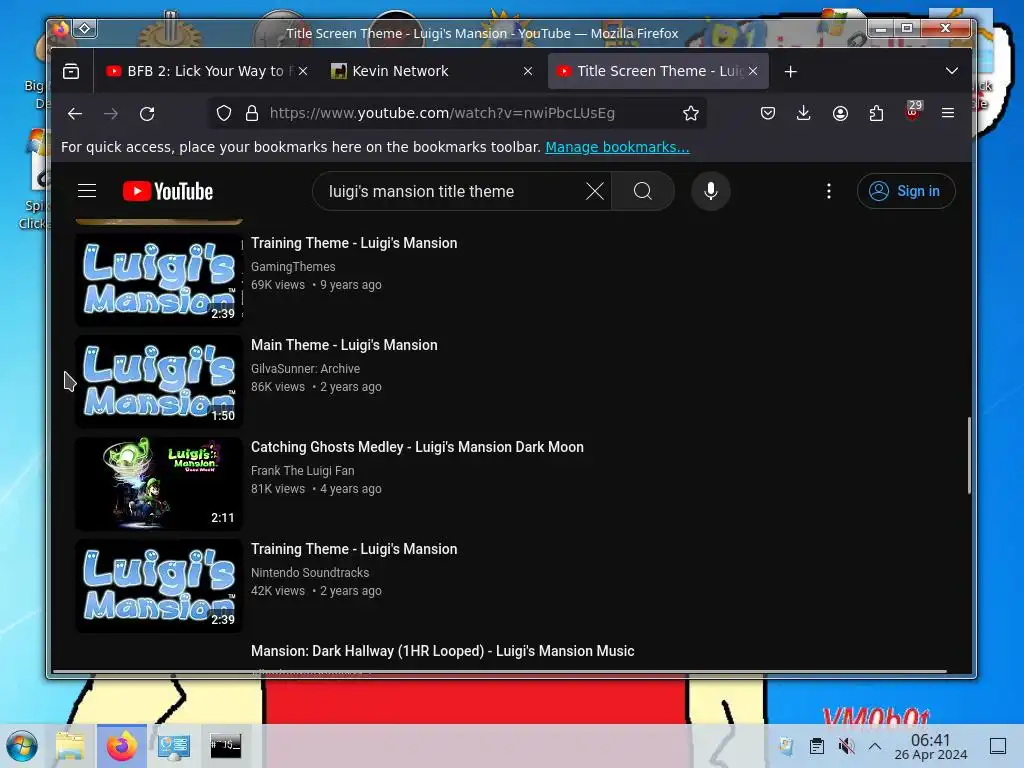Search with your voice microphone button
The height and width of the screenshot is (768, 1024).
point(711,191)
